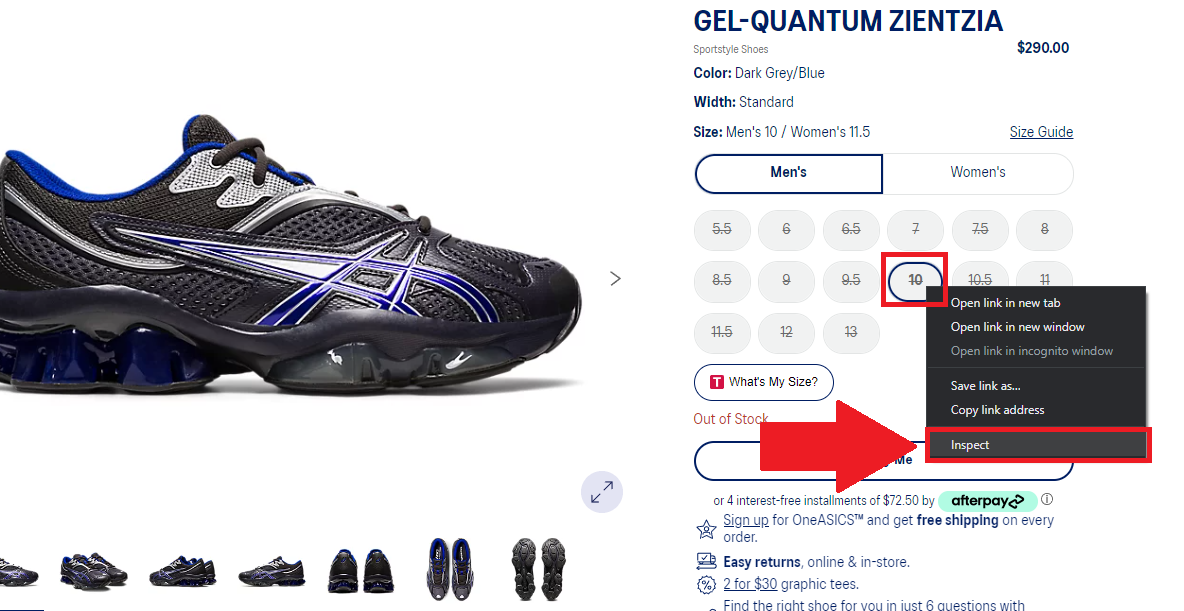The image size is (1184, 611).
Task: Select Open link in new tab
Action: click(x=1005, y=303)
